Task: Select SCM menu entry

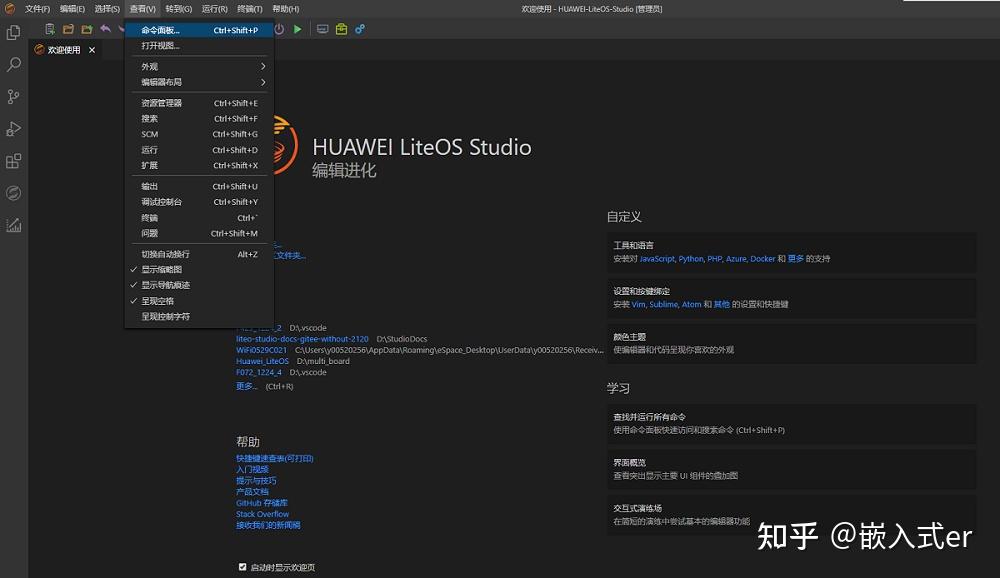Action: [x=199, y=134]
